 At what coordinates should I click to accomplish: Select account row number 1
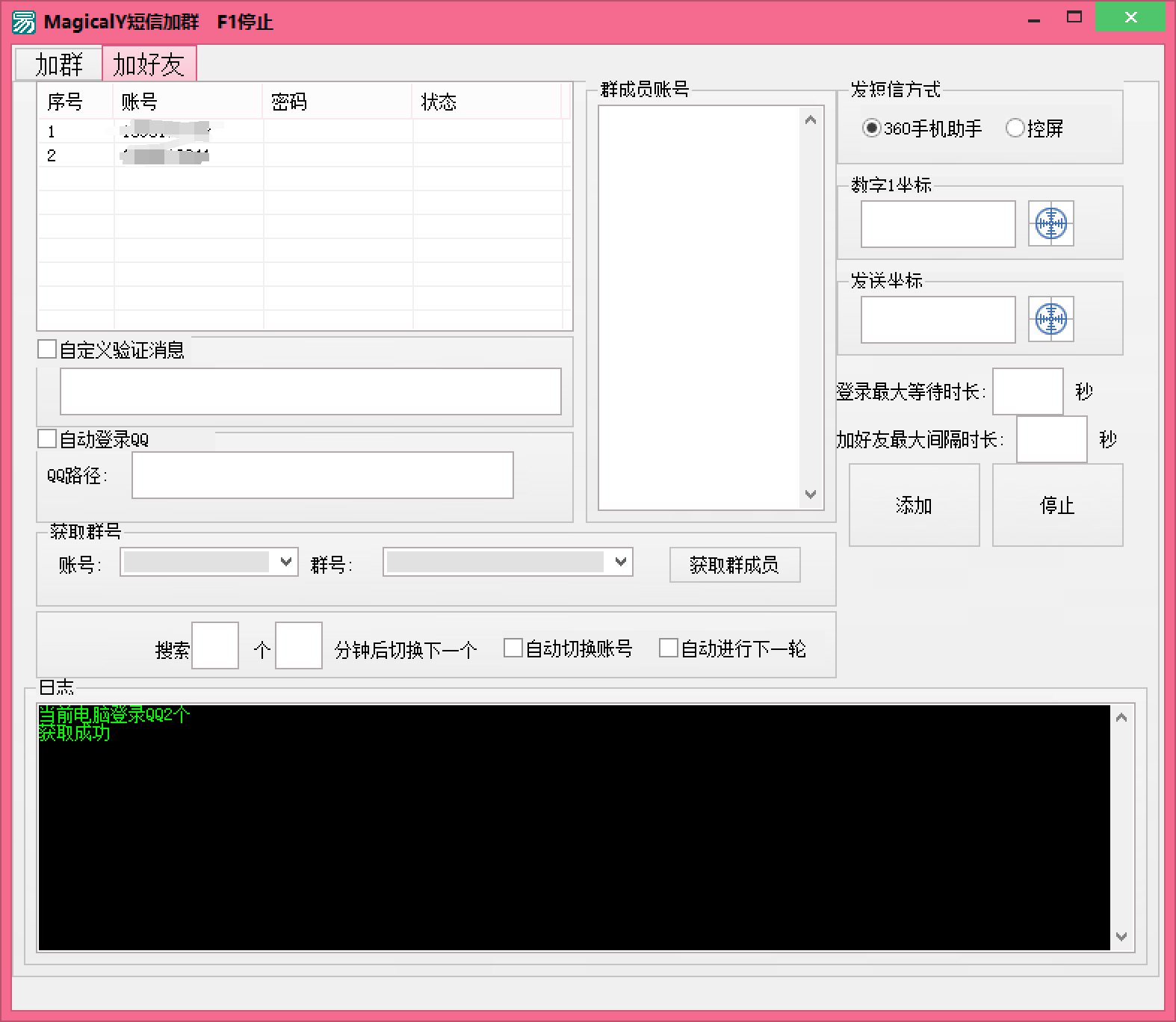coord(304,131)
